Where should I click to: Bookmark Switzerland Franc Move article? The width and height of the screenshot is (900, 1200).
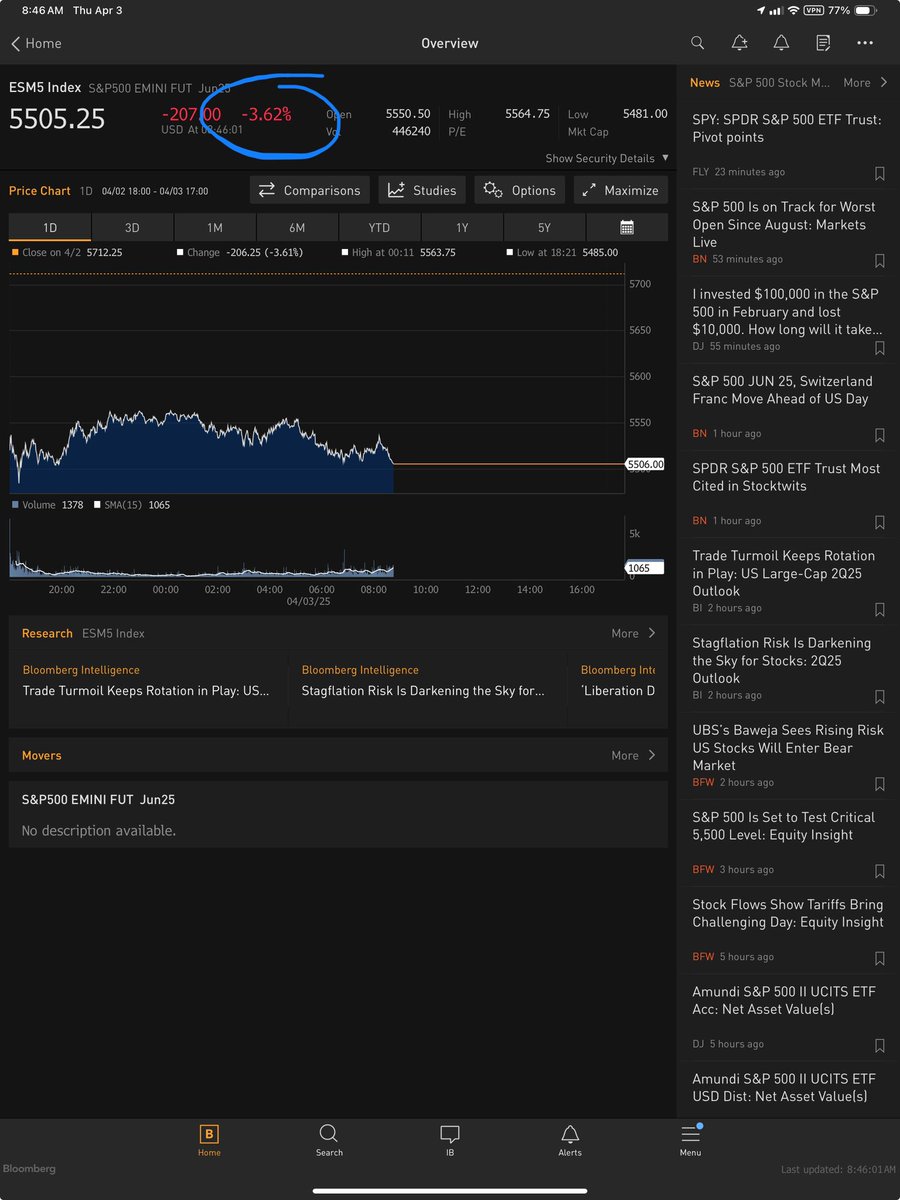[x=880, y=434]
